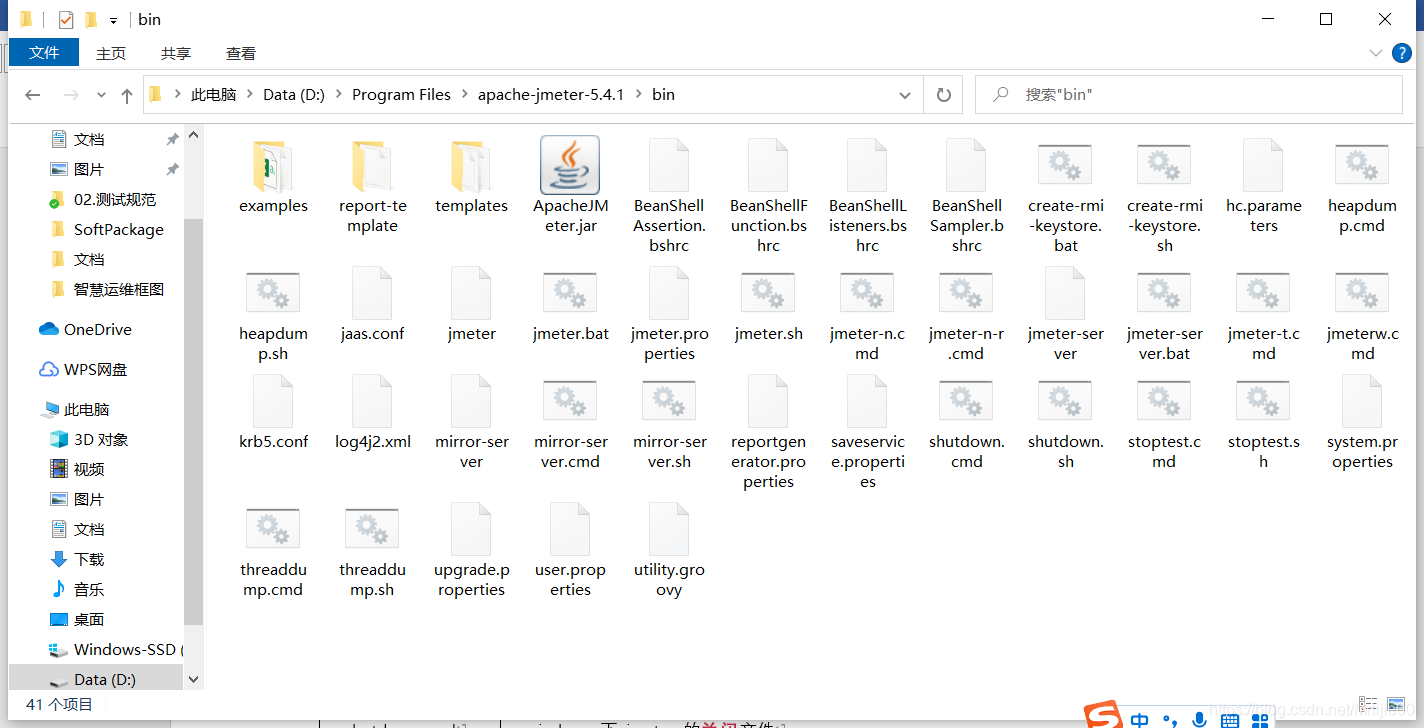Select the BeanShellAssertion.bshrc file icon
The image size is (1424, 728).
[669, 165]
